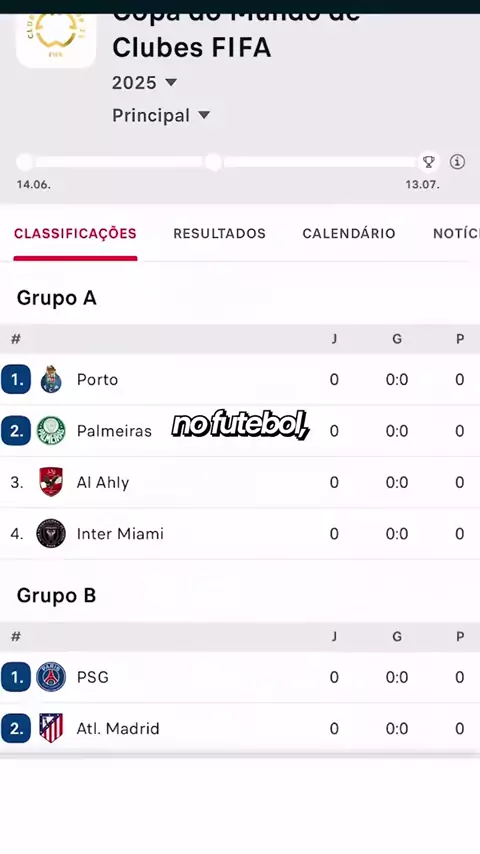
Task: Tap the FIFA Club World Cup logo
Action: point(56,38)
